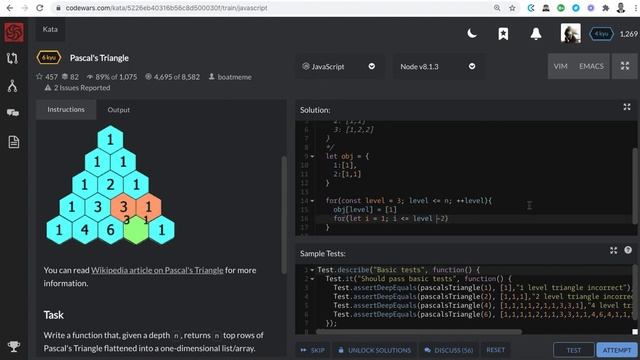Click the ATTEMPT button
Screen dimensions: 640x360
point(617,350)
